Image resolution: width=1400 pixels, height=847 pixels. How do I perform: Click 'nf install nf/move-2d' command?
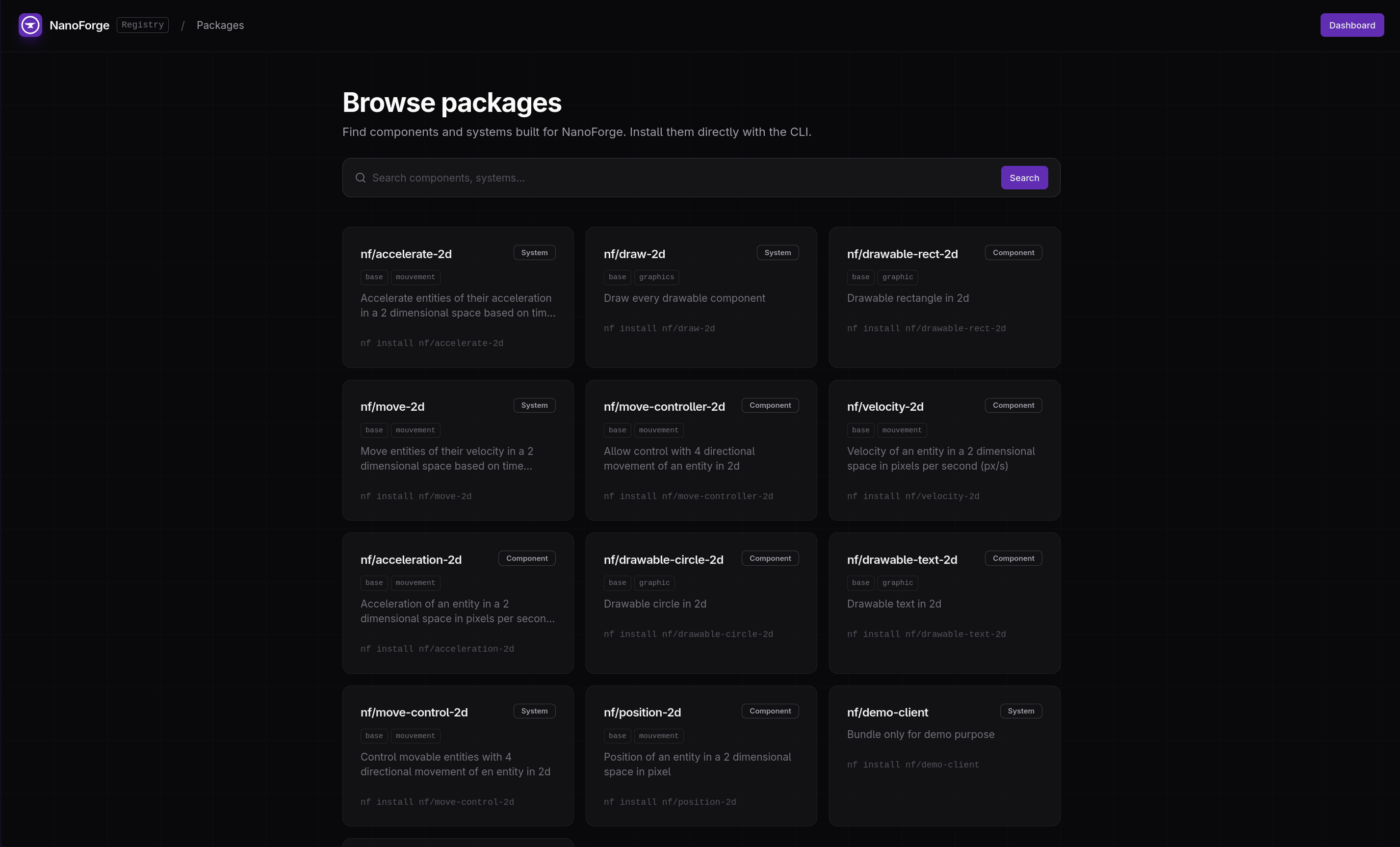(416, 497)
